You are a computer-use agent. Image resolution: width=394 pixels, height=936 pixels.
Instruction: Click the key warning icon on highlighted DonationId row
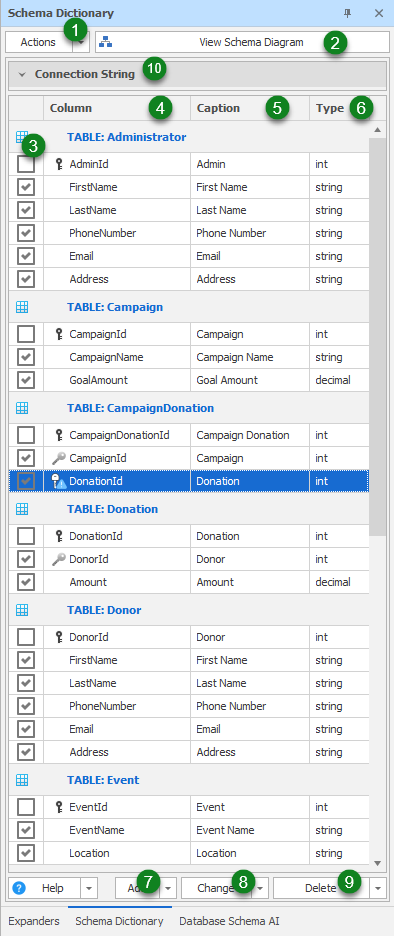59,481
